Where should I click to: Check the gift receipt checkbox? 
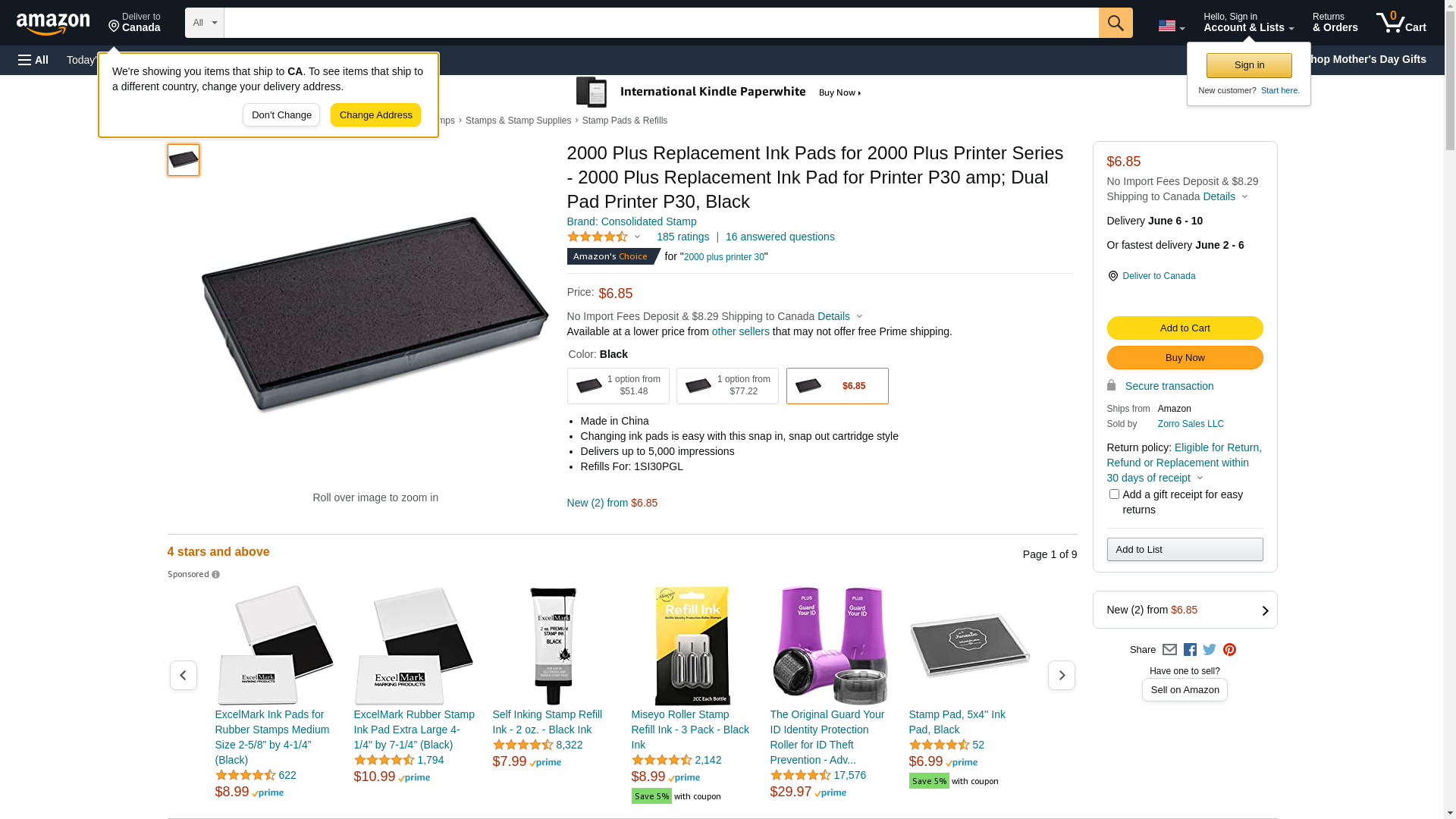pos(1114,494)
